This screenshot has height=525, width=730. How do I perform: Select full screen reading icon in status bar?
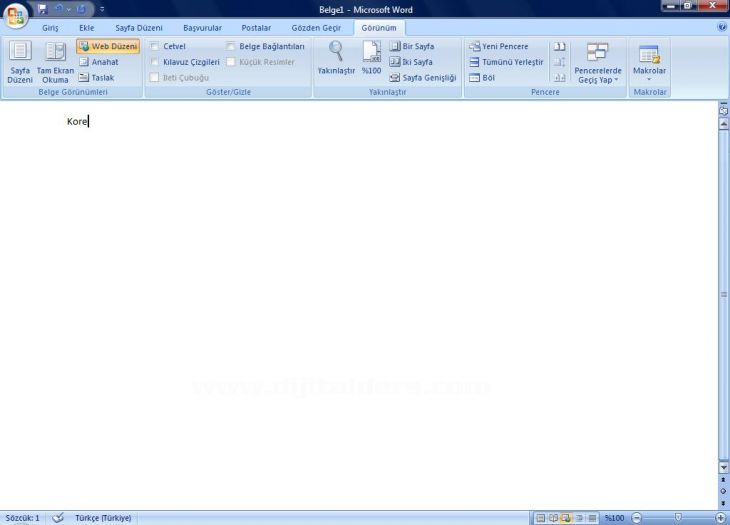pyautogui.click(x=554, y=518)
